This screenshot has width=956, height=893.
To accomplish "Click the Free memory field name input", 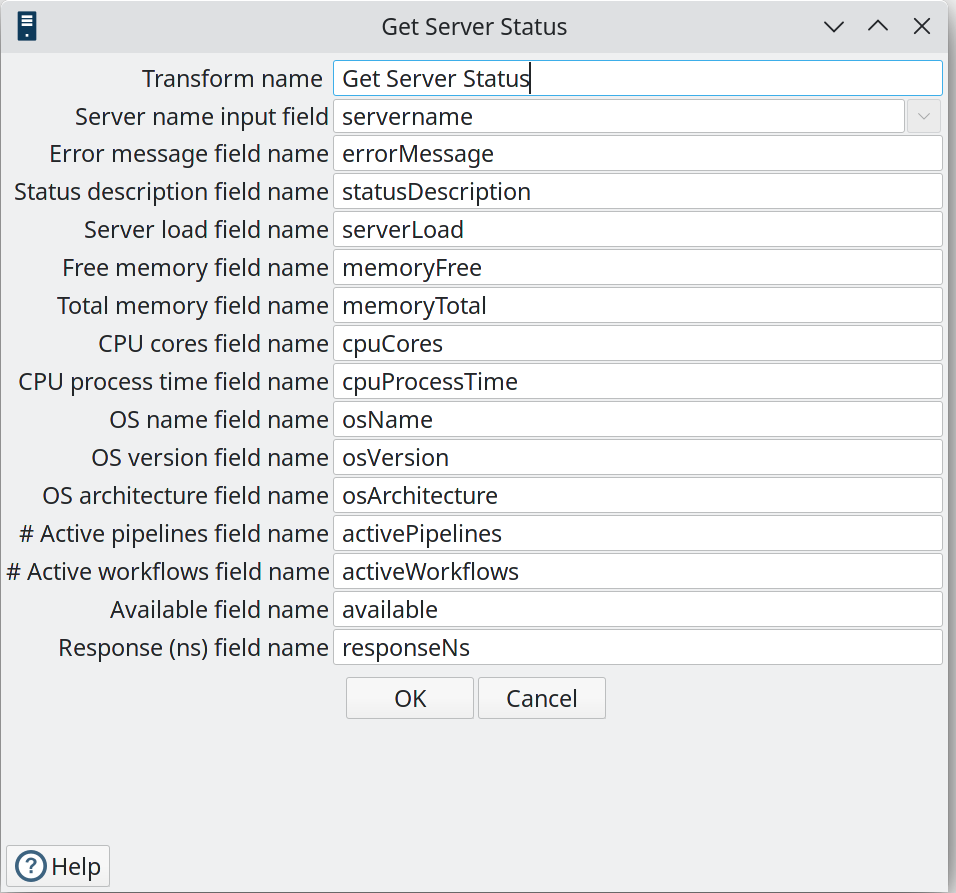I will point(637,268).
